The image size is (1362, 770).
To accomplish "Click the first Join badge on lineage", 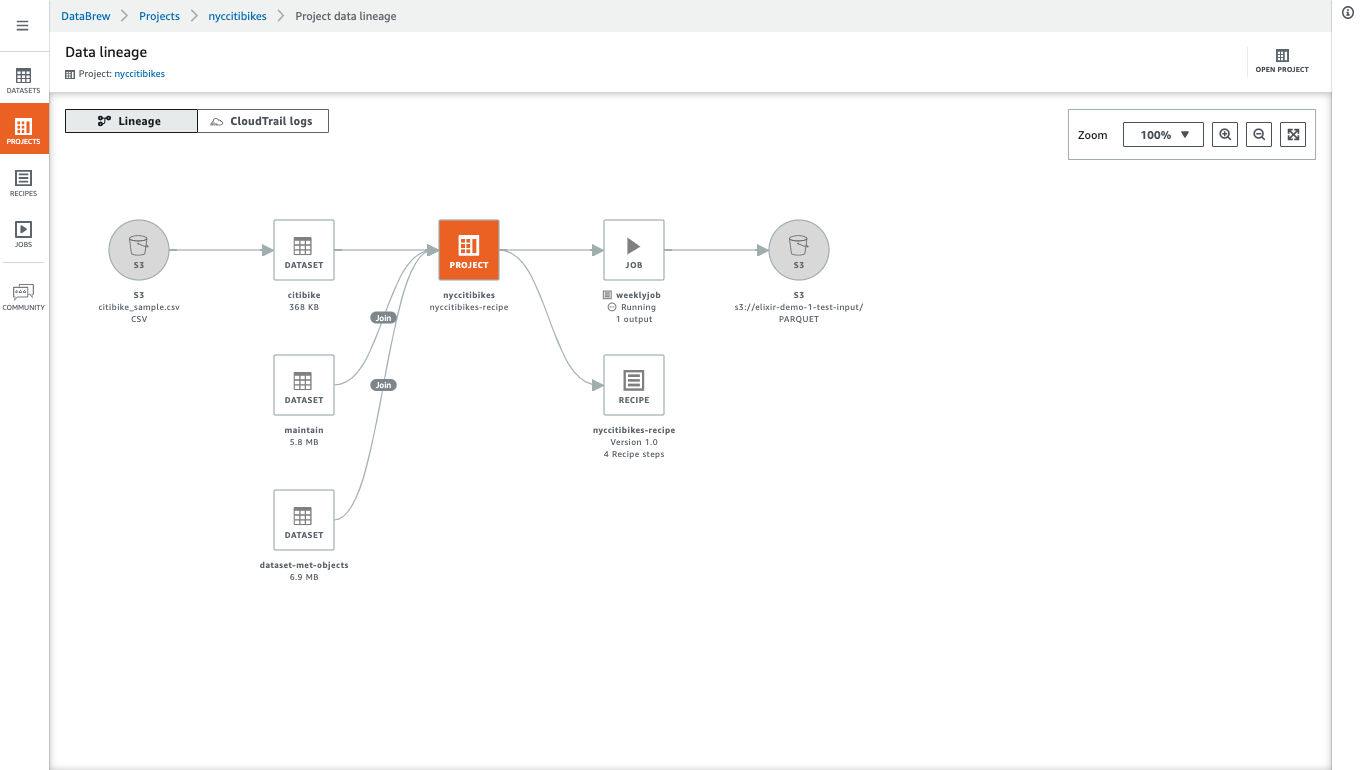I will [x=383, y=317].
